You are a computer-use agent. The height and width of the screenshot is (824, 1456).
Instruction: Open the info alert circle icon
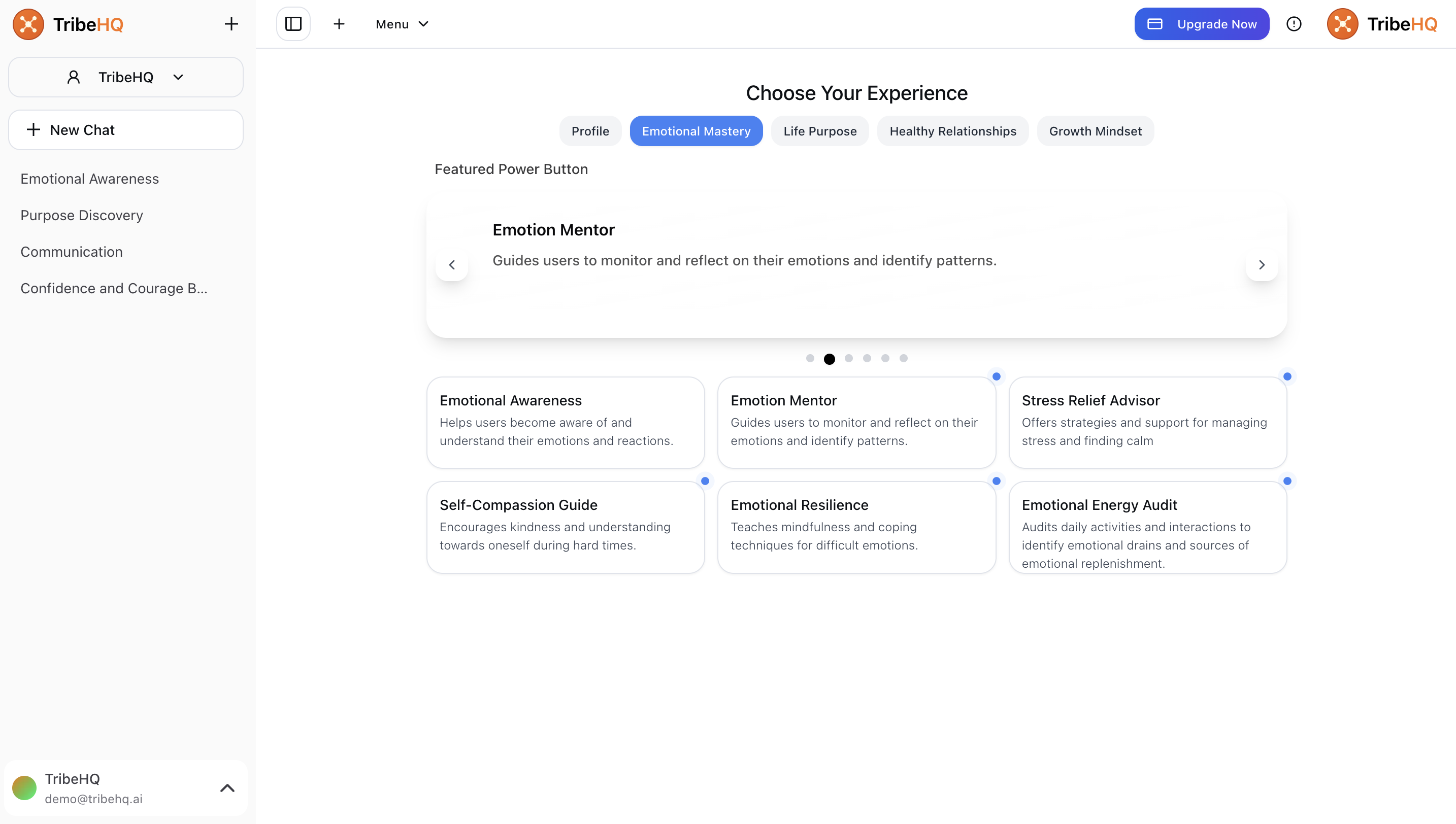point(1294,24)
